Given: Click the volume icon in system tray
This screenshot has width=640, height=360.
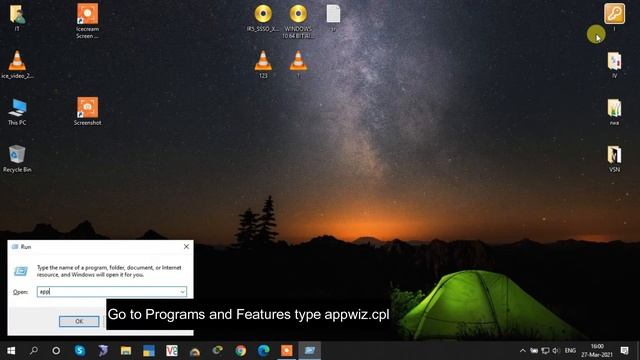Looking at the screenshot, I should click(556, 351).
